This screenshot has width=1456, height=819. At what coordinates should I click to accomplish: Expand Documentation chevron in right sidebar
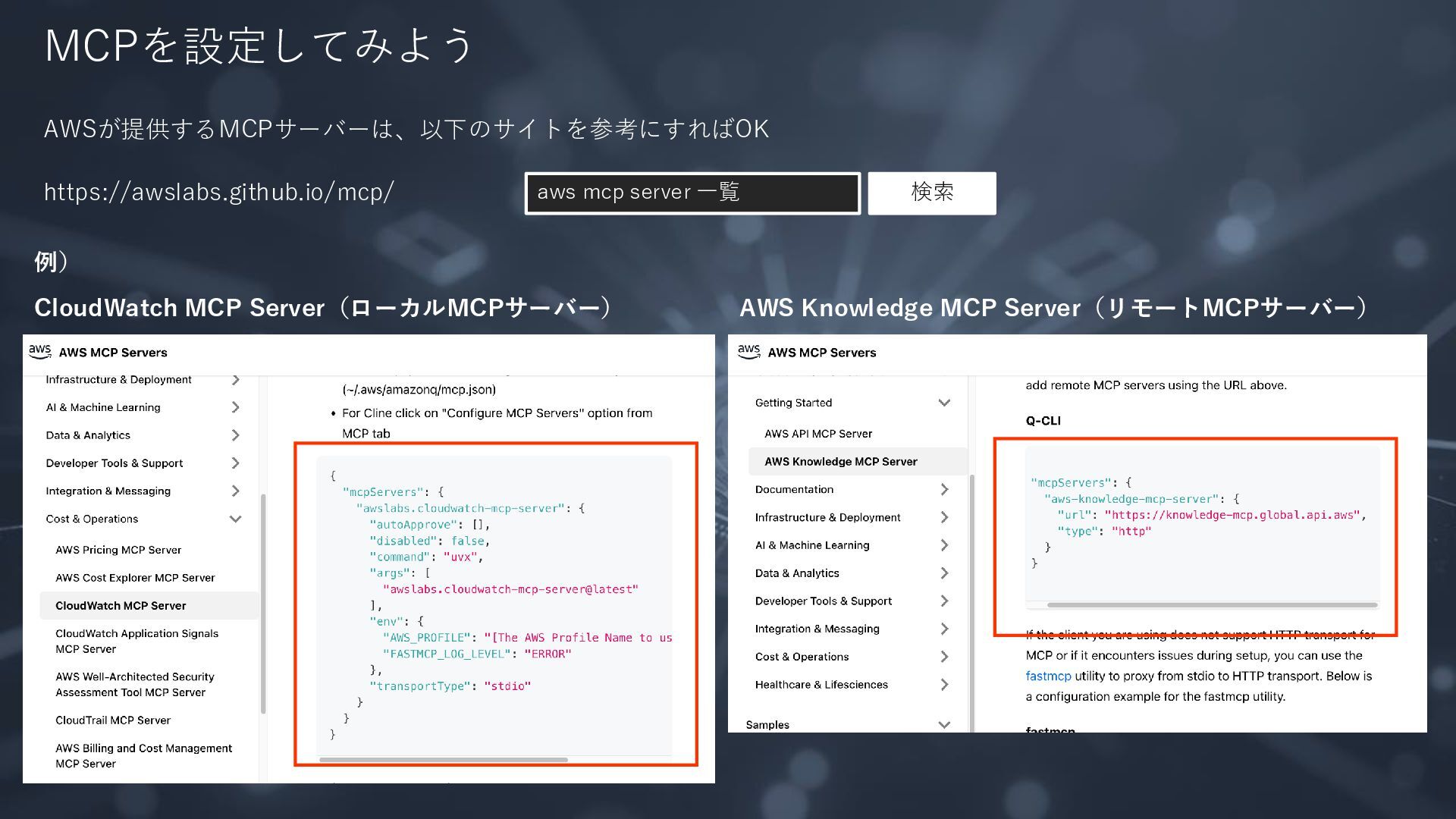click(944, 490)
